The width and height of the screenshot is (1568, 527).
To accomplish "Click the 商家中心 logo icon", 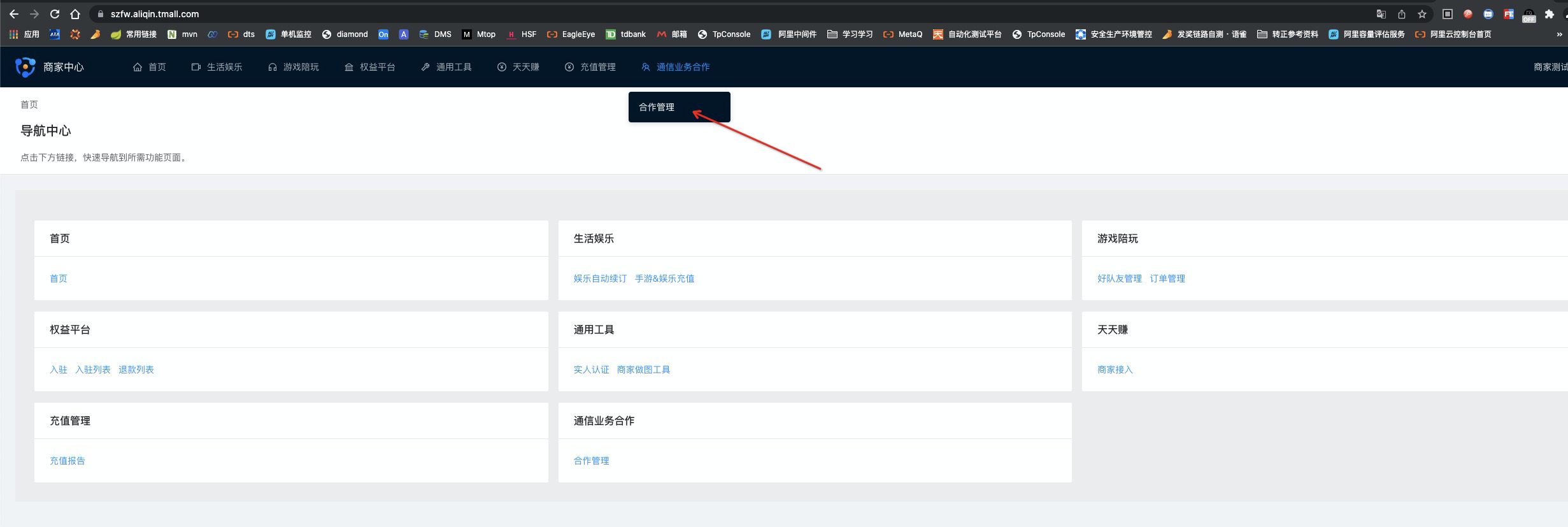I will pyautogui.click(x=25, y=67).
